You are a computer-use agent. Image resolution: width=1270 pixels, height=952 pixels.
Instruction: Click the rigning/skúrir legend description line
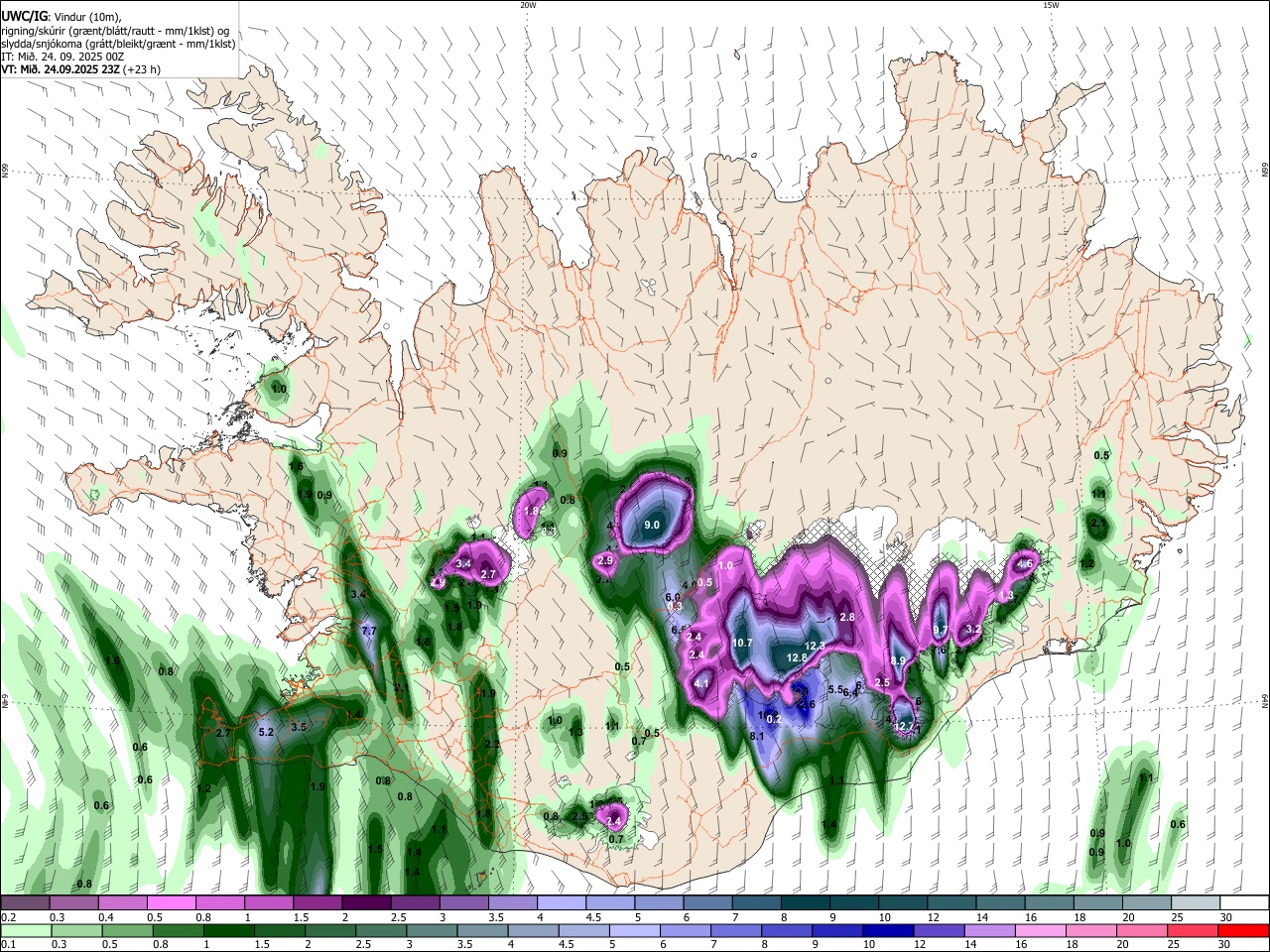115,30
